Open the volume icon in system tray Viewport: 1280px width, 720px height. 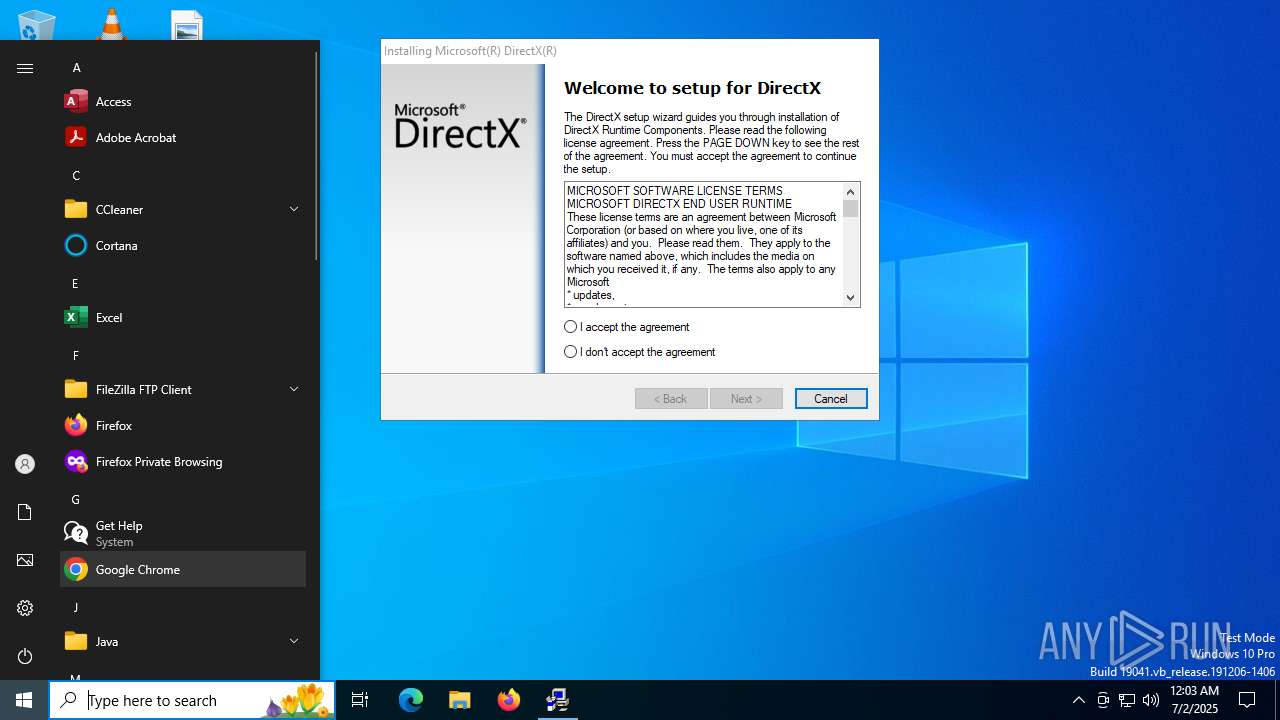pos(1151,700)
